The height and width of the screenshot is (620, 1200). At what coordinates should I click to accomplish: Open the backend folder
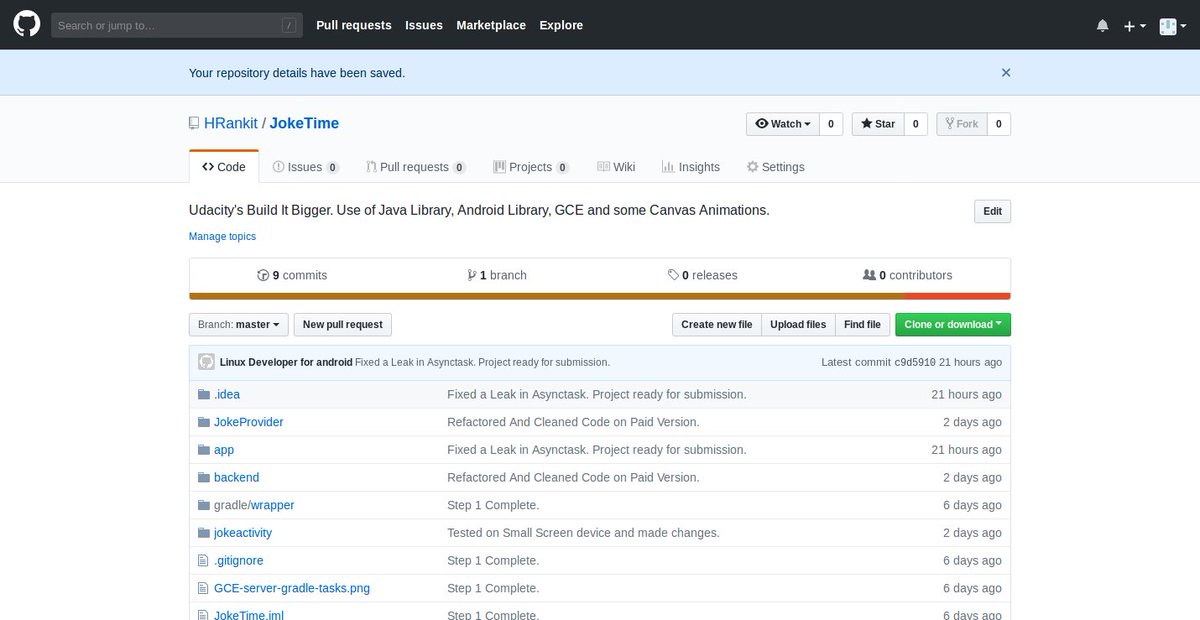(x=236, y=478)
